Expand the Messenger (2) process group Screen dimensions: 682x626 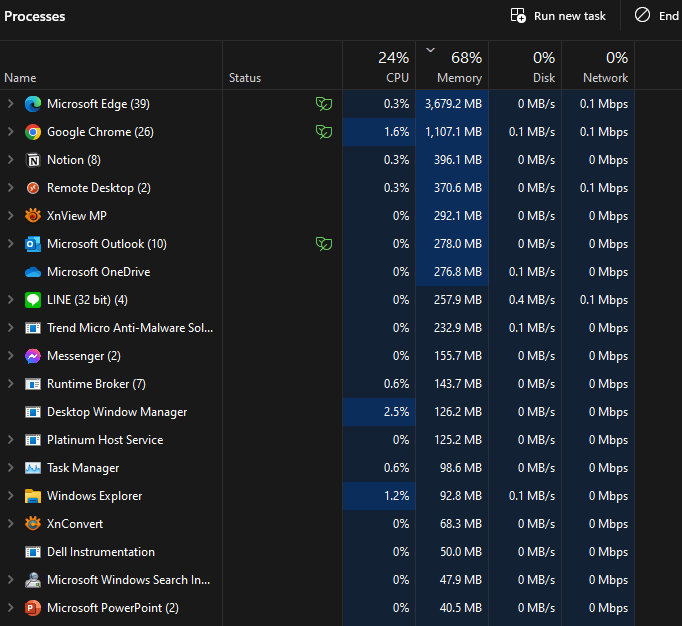pyautogui.click(x=10, y=356)
